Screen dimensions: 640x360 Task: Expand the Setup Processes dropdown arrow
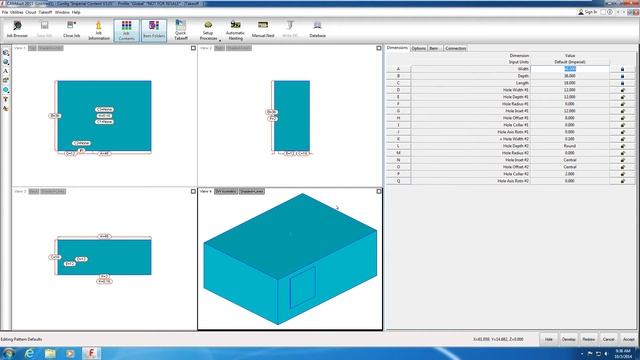click(x=220, y=40)
